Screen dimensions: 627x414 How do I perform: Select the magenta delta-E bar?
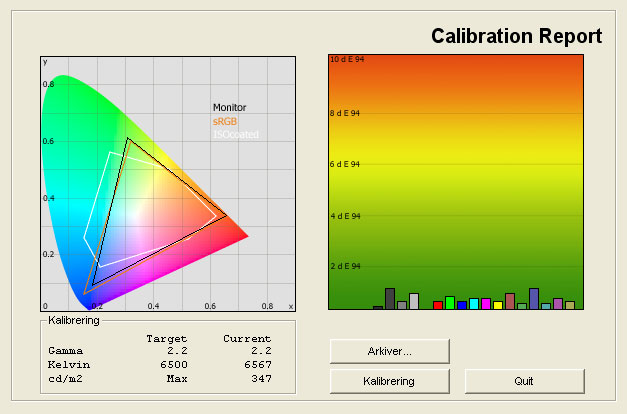[486, 304]
